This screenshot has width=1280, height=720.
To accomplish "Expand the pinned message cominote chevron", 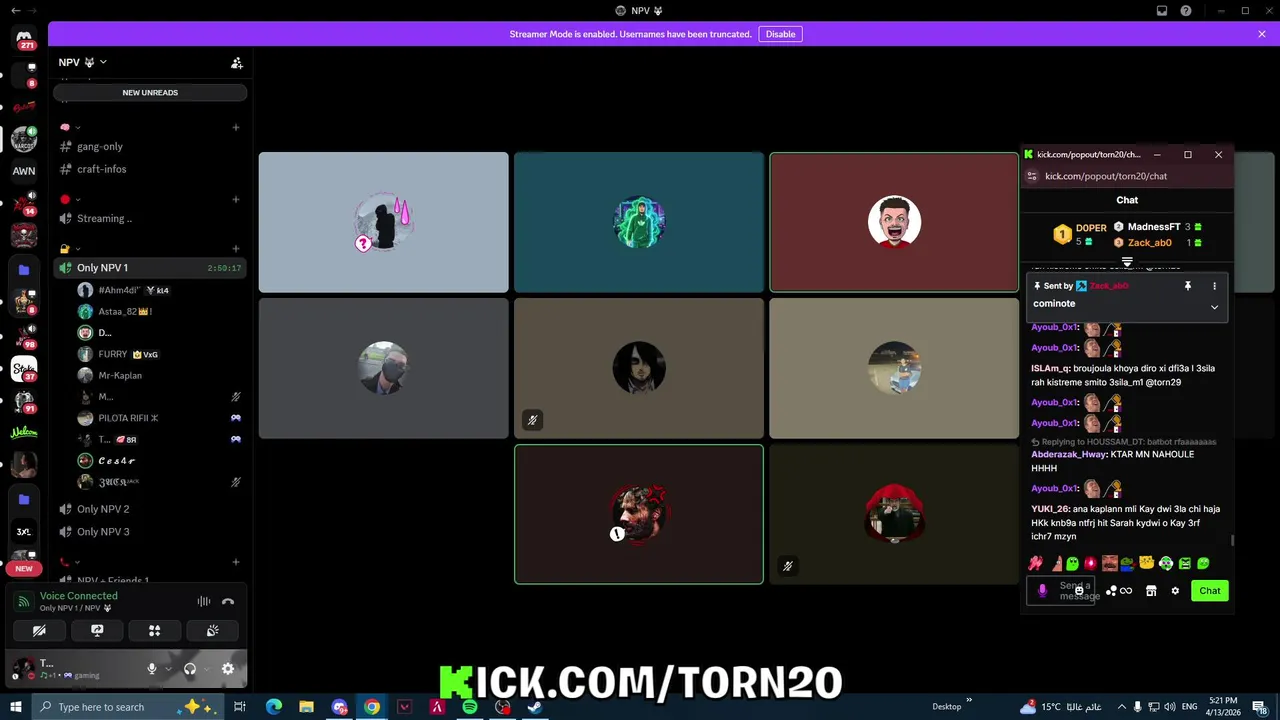I will pyautogui.click(x=1214, y=307).
